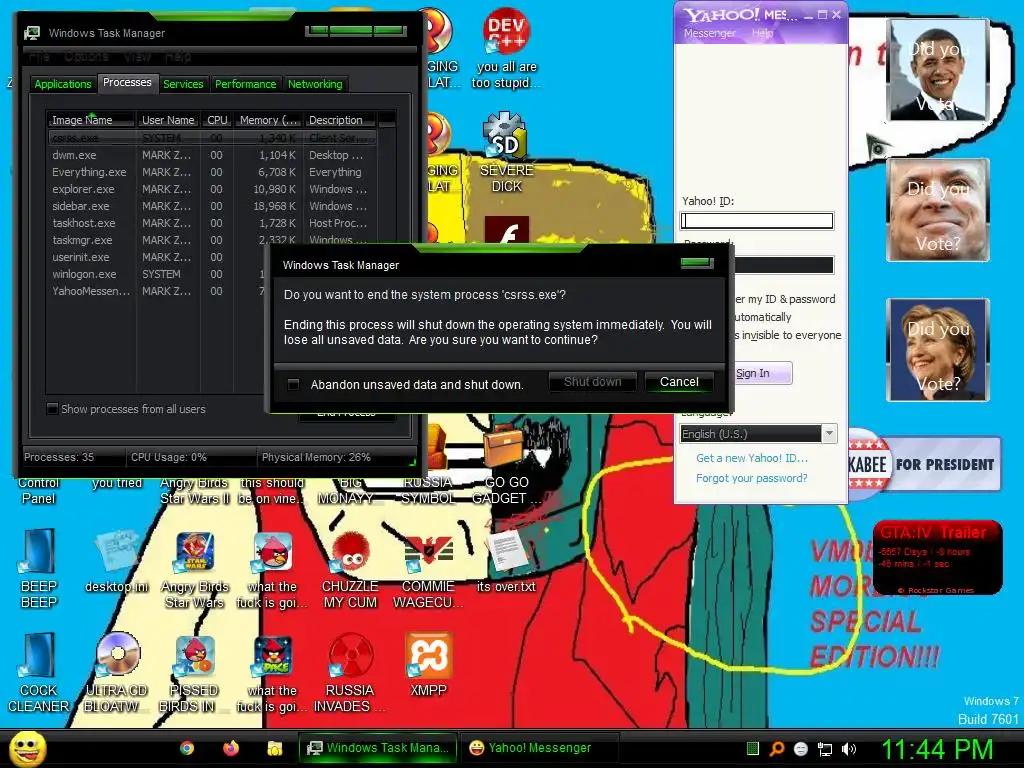Switch to the Performance tab
This screenshot has height=768, width=1024.
246,84
